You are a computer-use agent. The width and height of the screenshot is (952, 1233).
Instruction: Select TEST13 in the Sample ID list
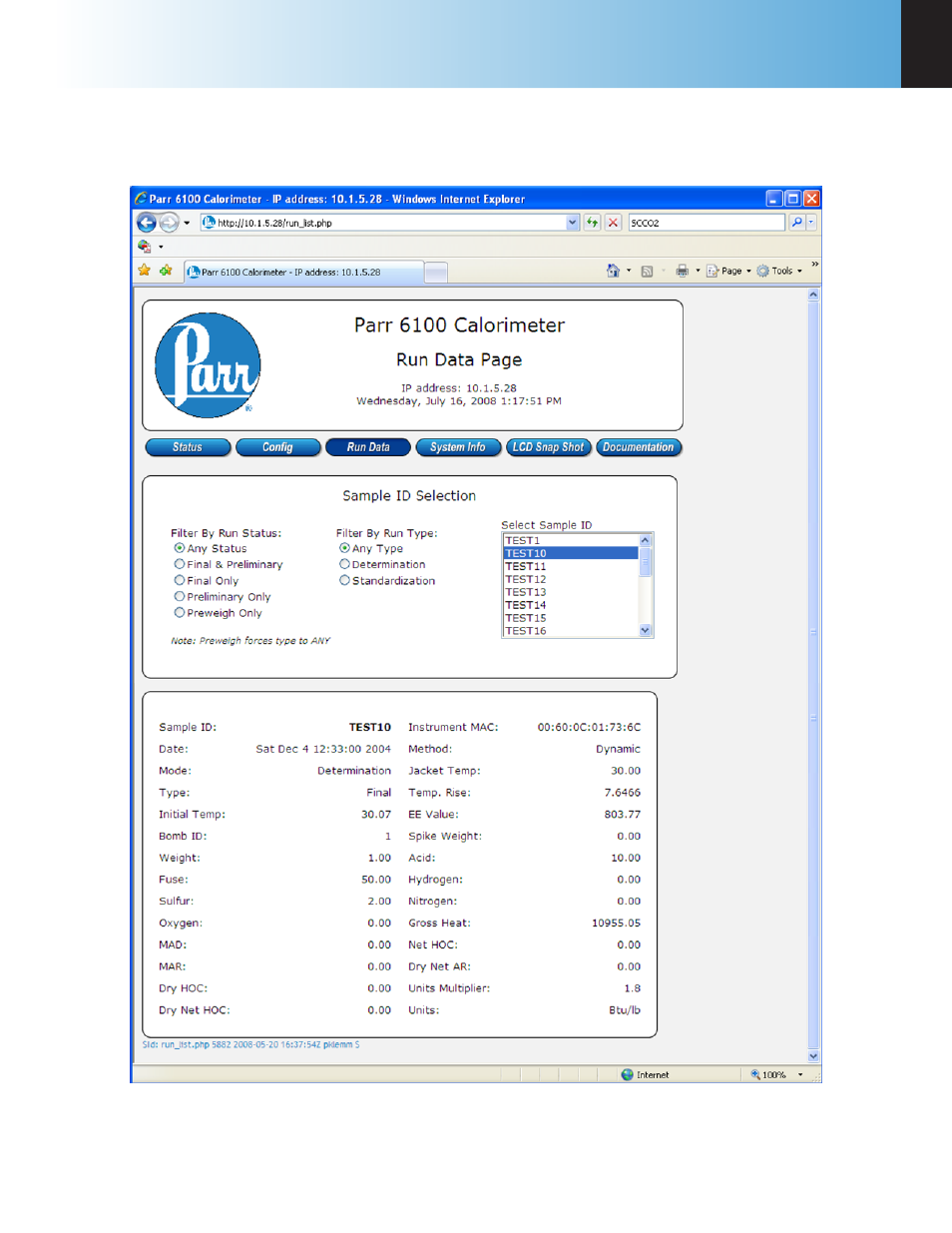(571, 592)
